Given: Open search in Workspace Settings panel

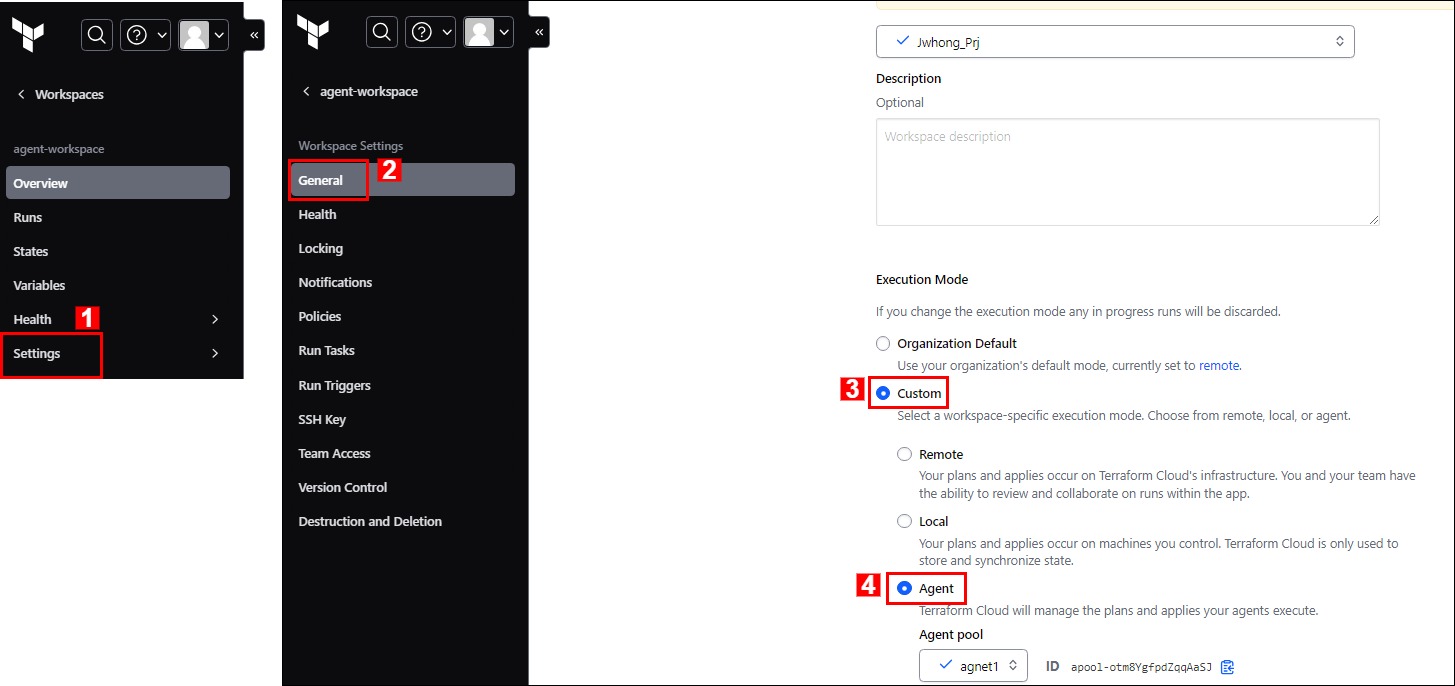Looking at the screenshot, I should [x=382, y=32].
